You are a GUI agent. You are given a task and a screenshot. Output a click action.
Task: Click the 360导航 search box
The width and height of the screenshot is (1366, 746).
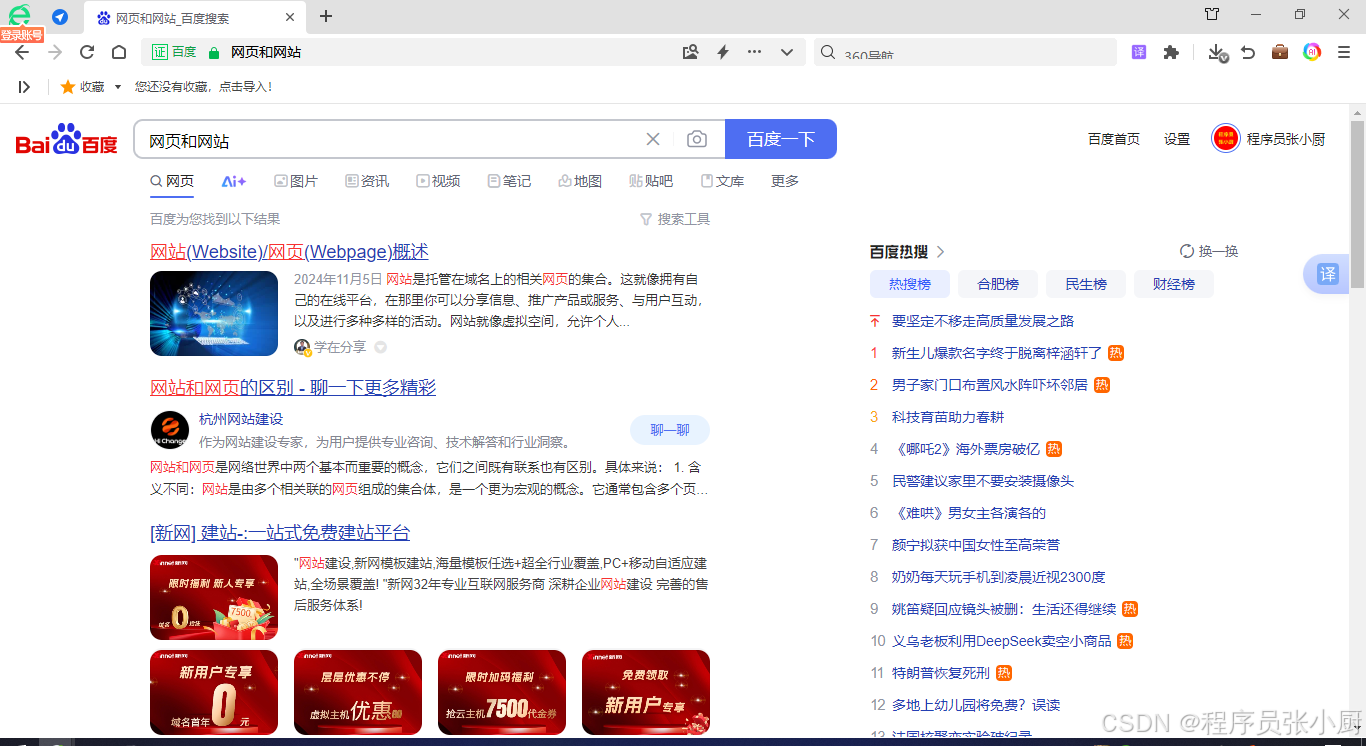965,52
